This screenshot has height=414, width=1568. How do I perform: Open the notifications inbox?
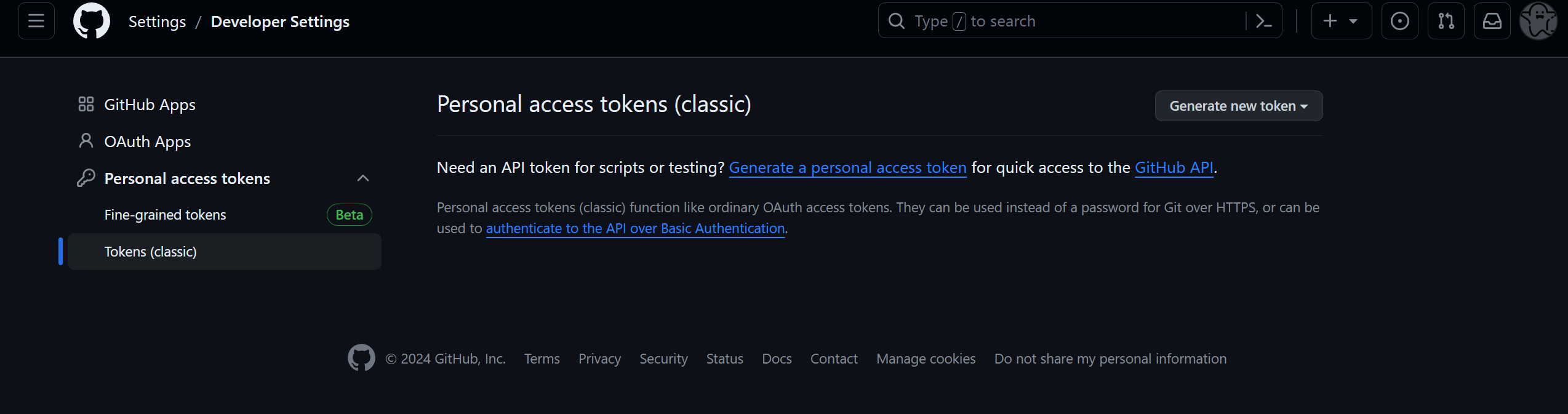click(1492, 20)
